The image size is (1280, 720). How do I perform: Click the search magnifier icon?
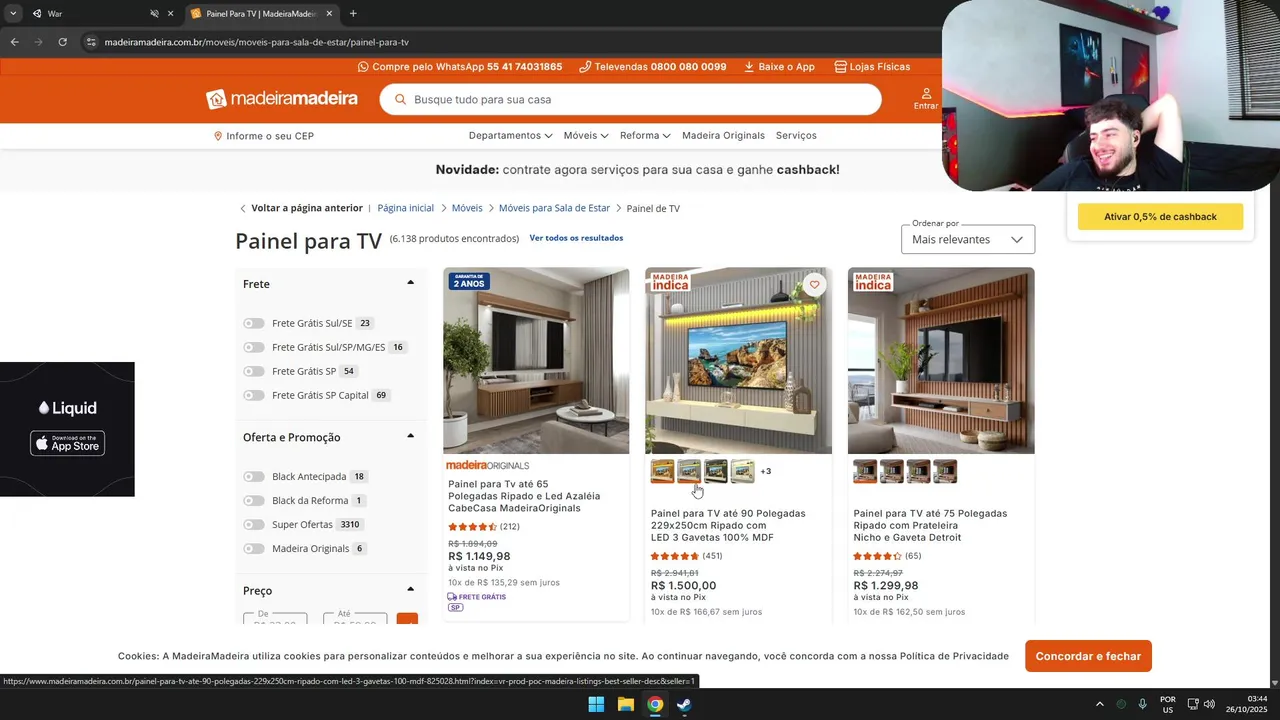point(401,100)
